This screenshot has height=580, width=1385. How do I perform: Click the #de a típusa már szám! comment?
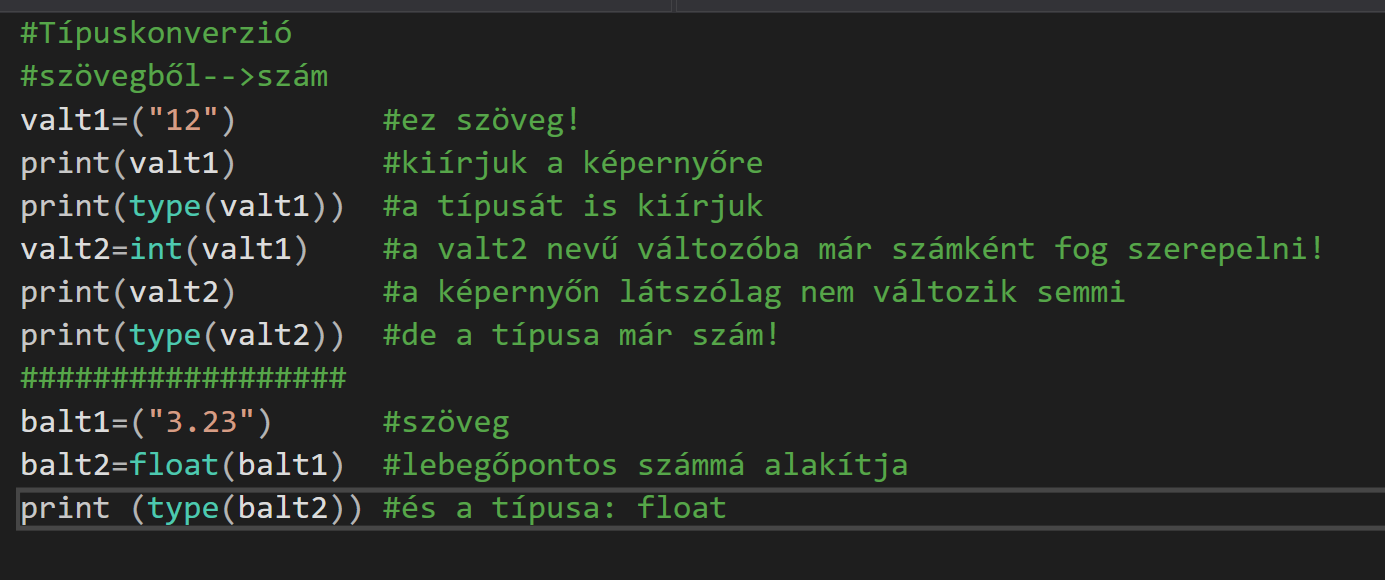point(580,335)
